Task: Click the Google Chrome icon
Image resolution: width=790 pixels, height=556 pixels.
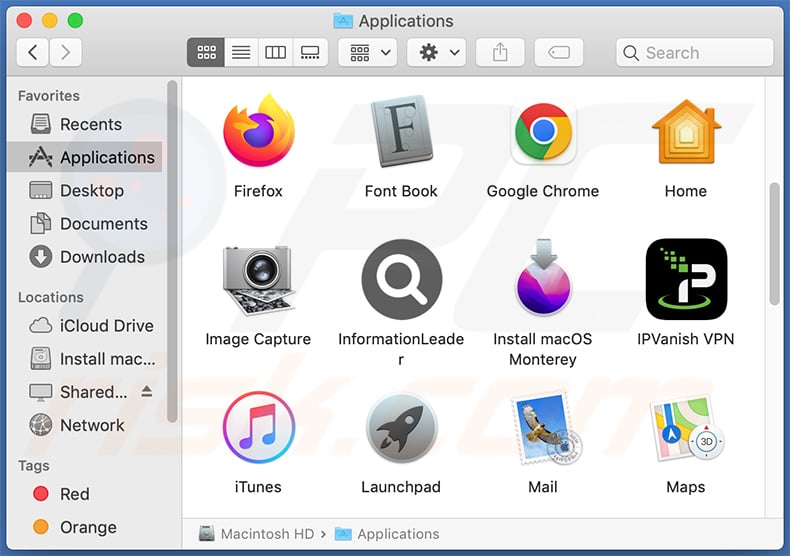Action: pyautogui.click(x=543, y=133)
